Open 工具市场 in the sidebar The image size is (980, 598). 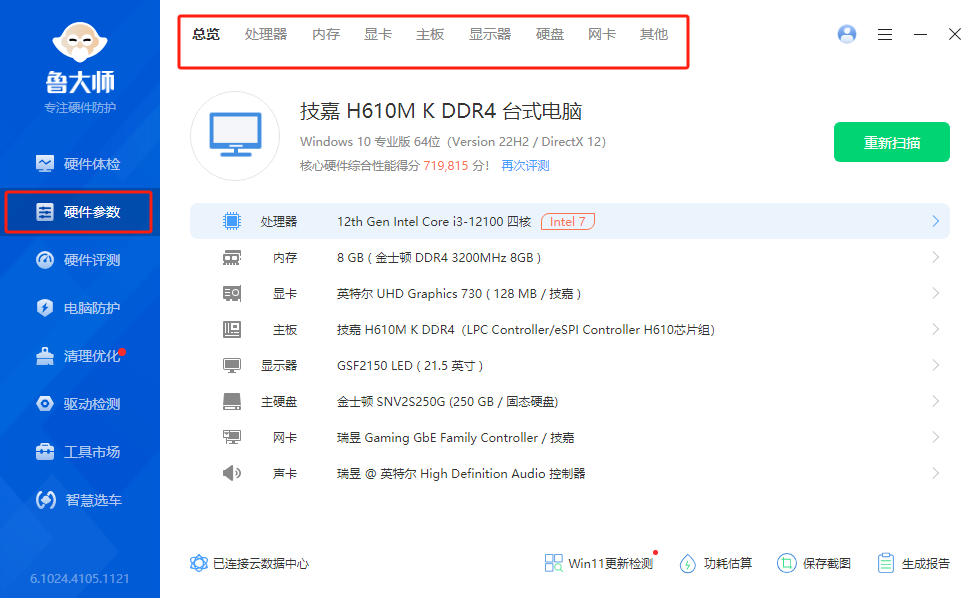(x=78, y=452)
